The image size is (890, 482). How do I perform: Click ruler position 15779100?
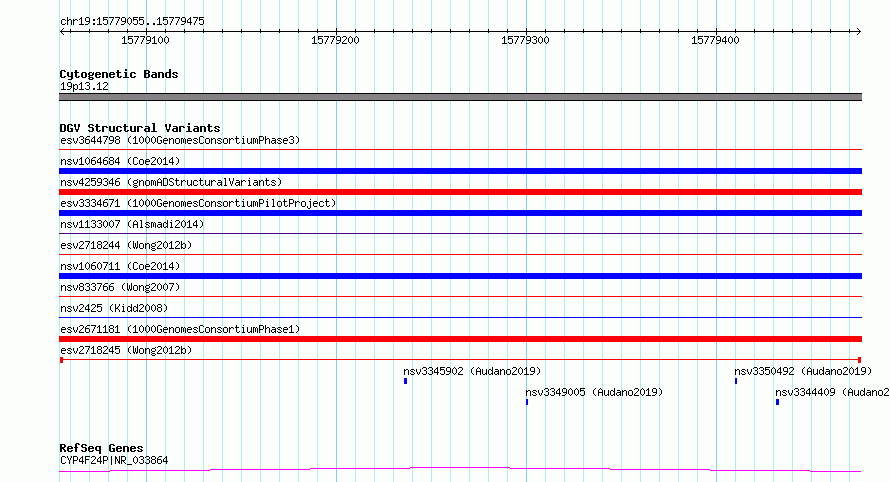coord(145,40)
